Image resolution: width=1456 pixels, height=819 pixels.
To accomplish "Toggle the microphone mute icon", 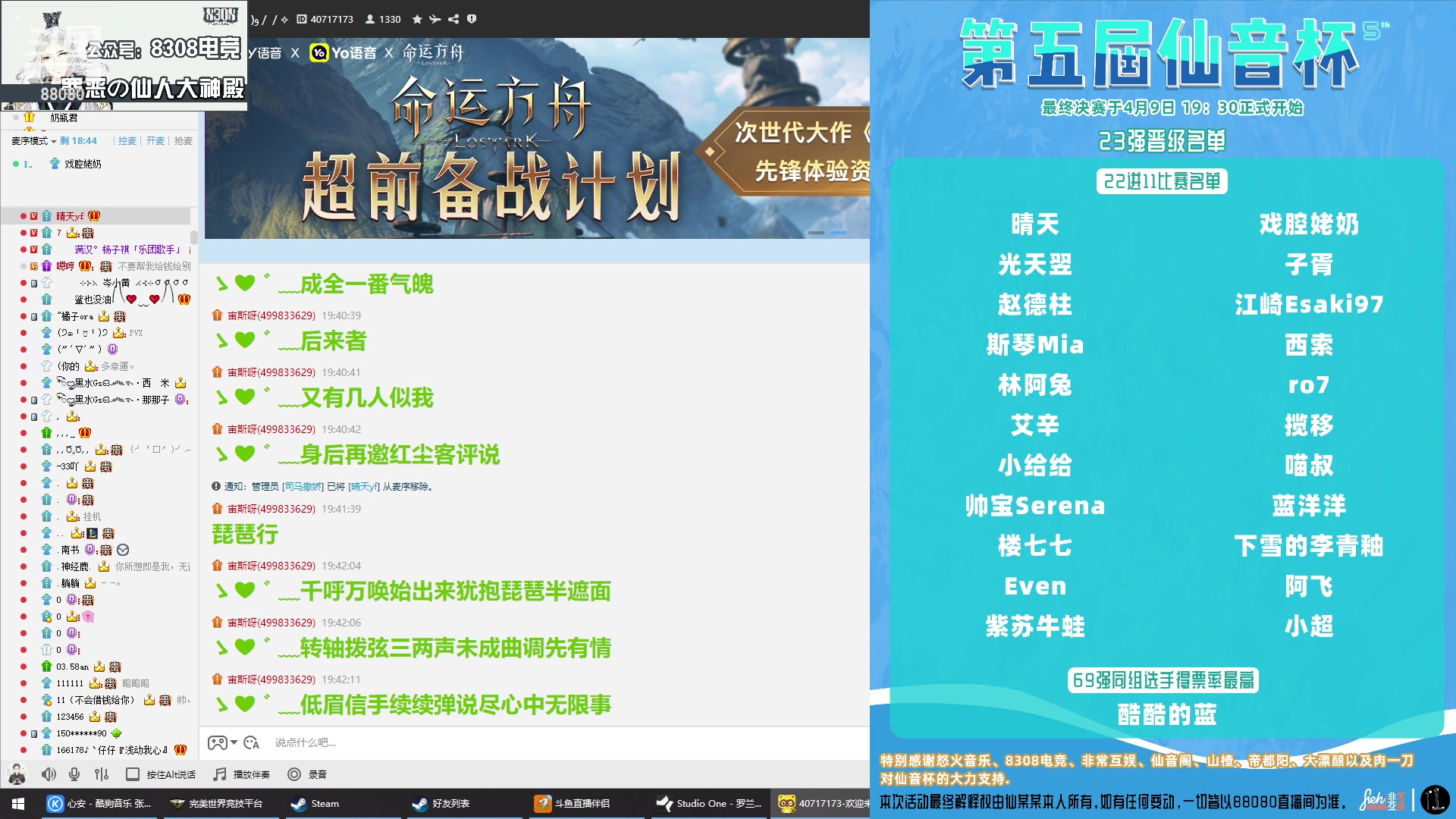I will pos(74,774).
